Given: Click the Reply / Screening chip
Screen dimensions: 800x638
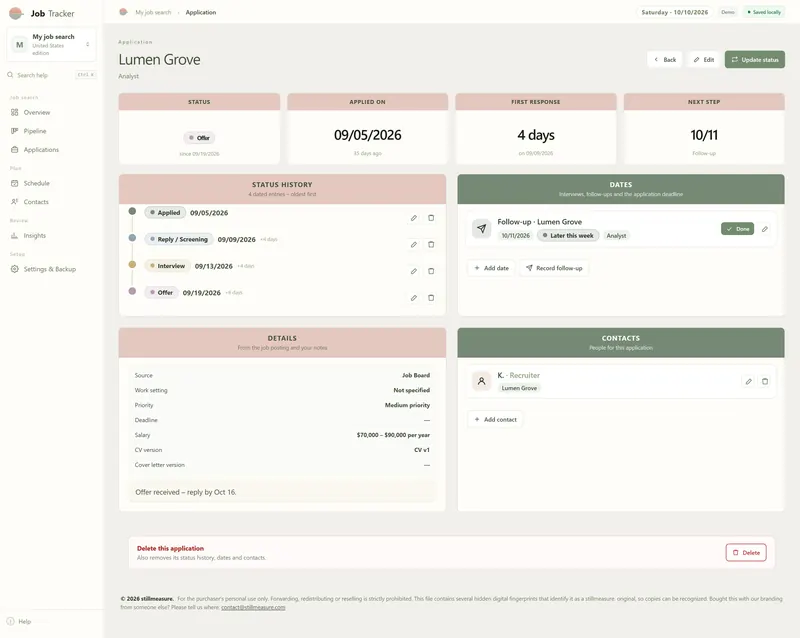Looking at the screenshot, I should point(179,239).
